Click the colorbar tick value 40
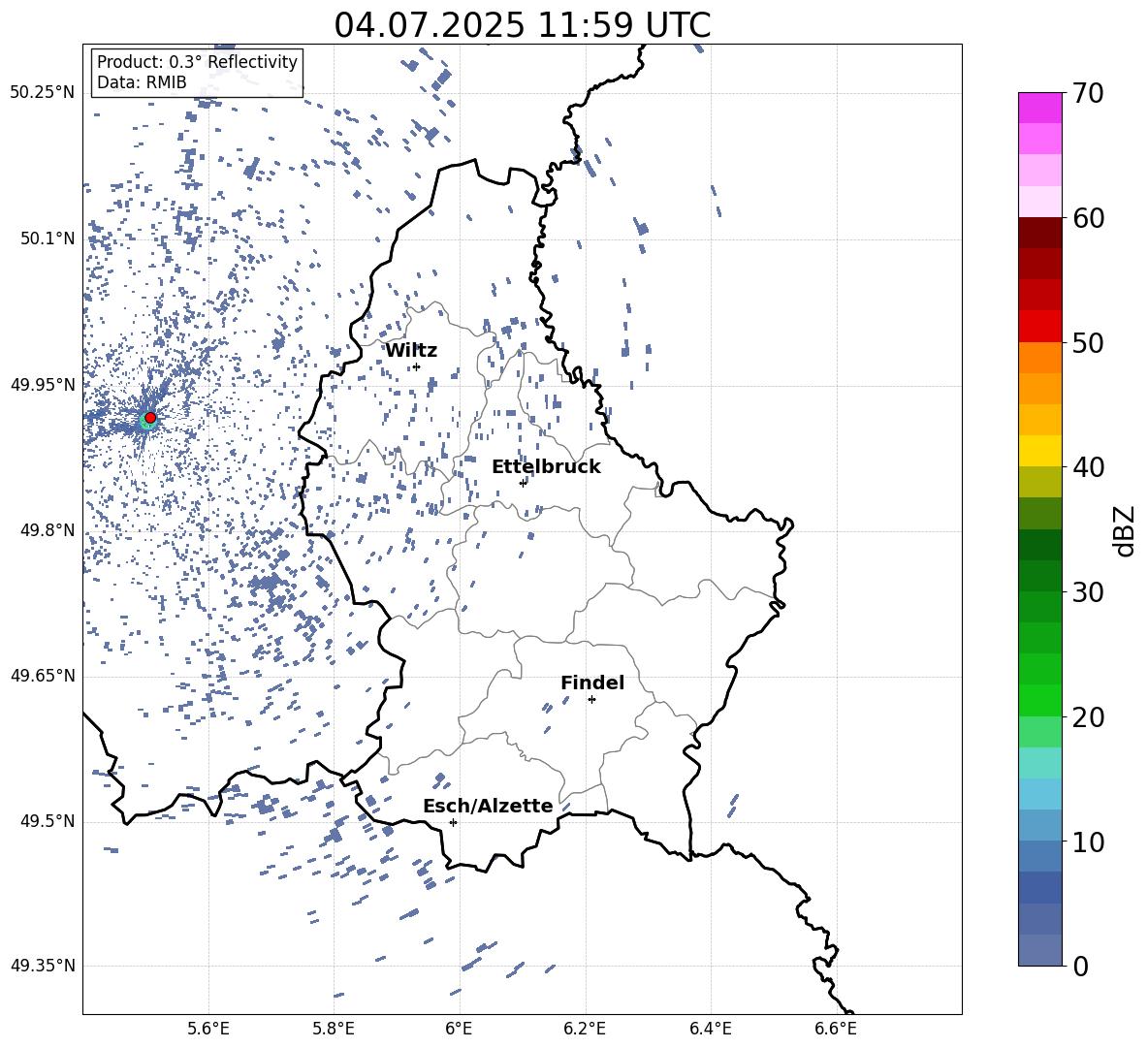The height and width of the screenshot is (1048, 1148). pos(1088,467)
